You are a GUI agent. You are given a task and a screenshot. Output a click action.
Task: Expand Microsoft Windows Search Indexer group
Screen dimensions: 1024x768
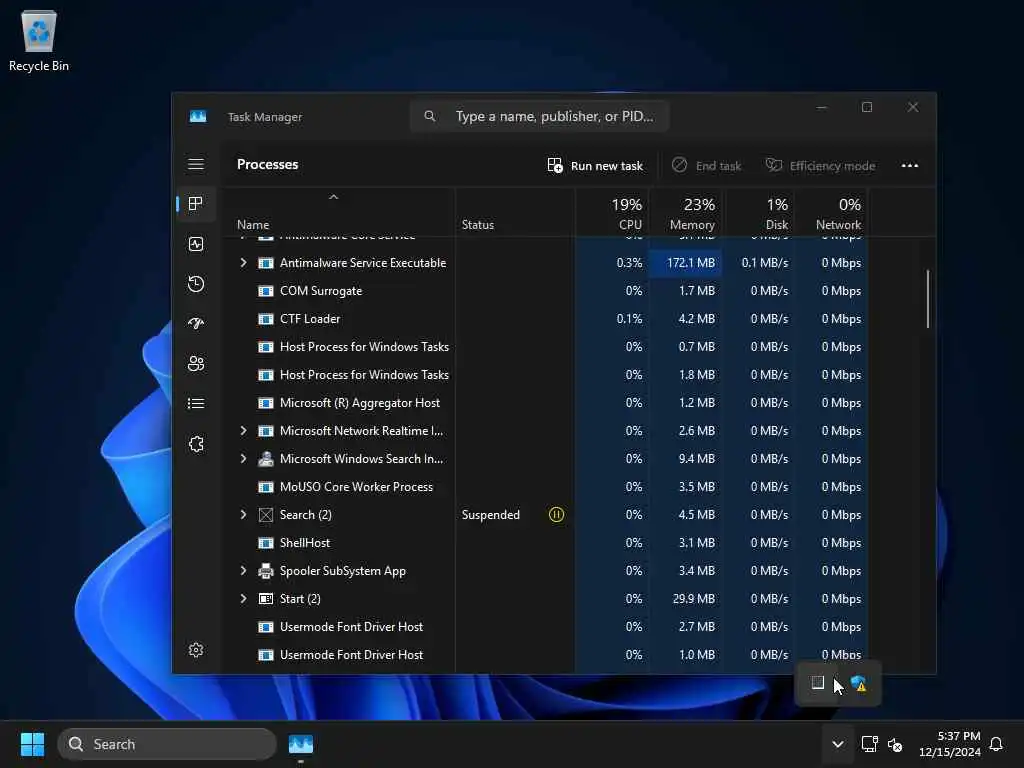(244, 458)
